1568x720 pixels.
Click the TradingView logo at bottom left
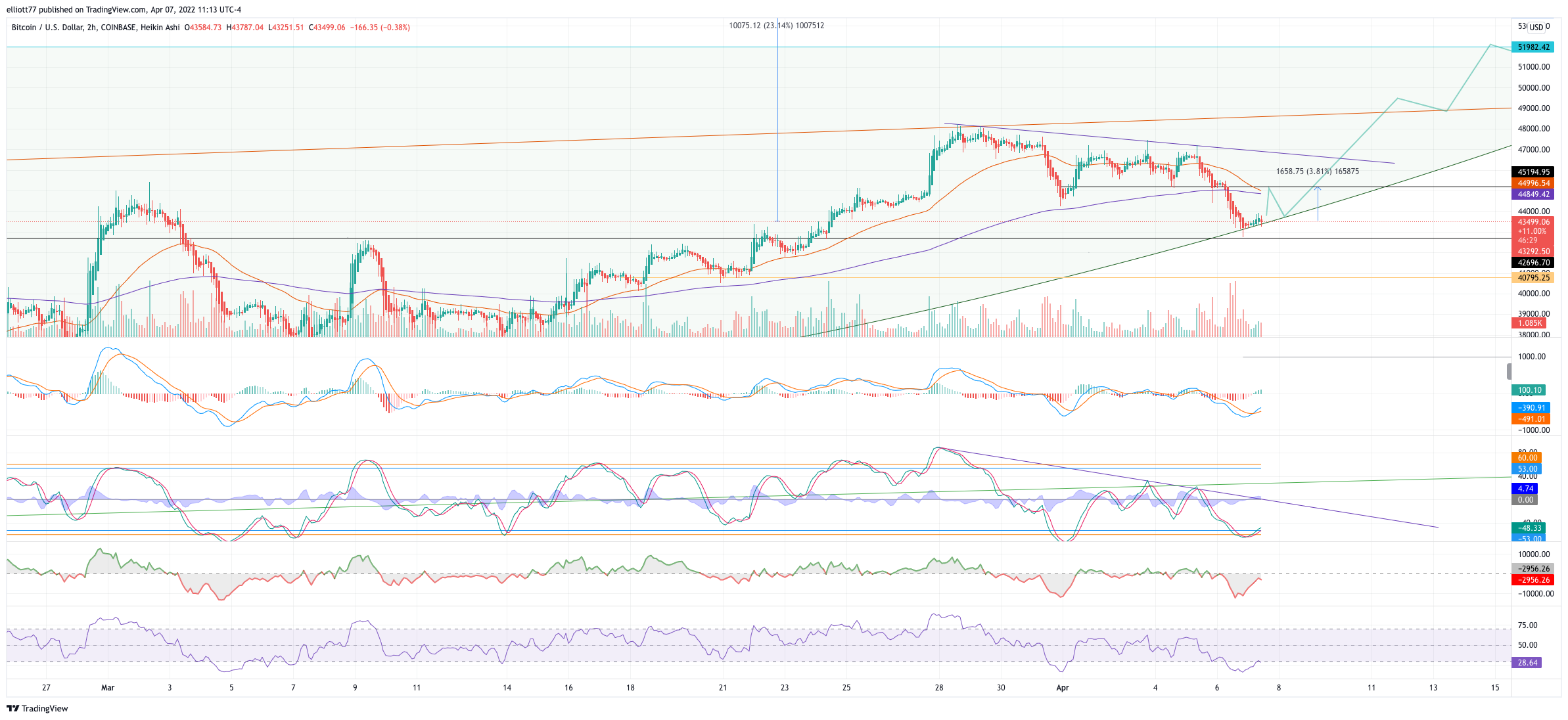tap(37, 708)
